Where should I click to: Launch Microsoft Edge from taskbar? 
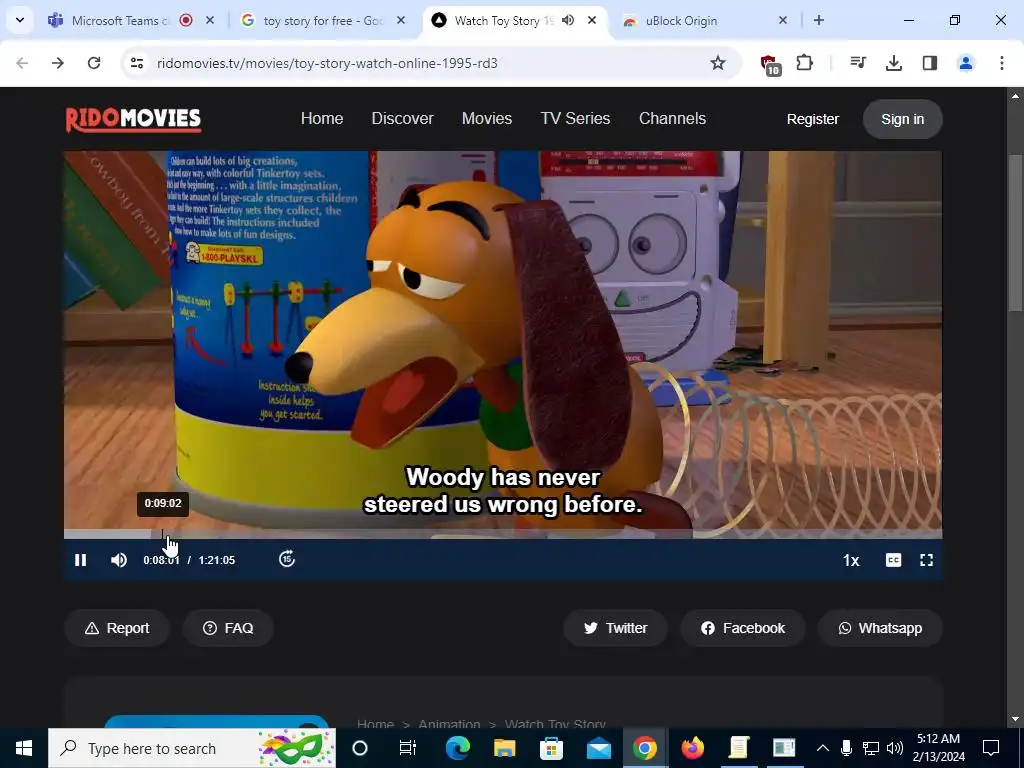(458, 748)
